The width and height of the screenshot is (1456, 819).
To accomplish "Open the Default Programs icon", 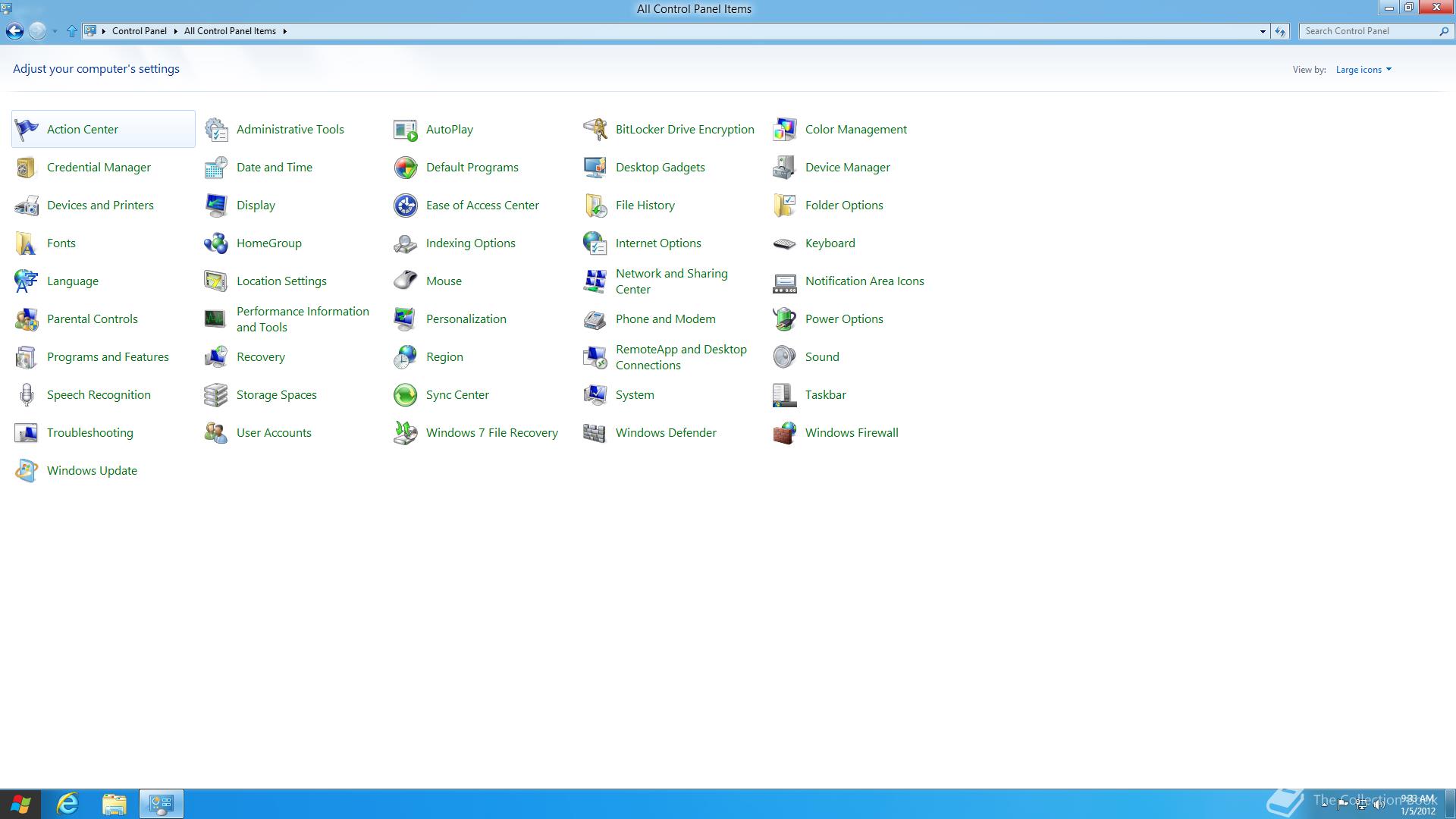I will [406, 168].
